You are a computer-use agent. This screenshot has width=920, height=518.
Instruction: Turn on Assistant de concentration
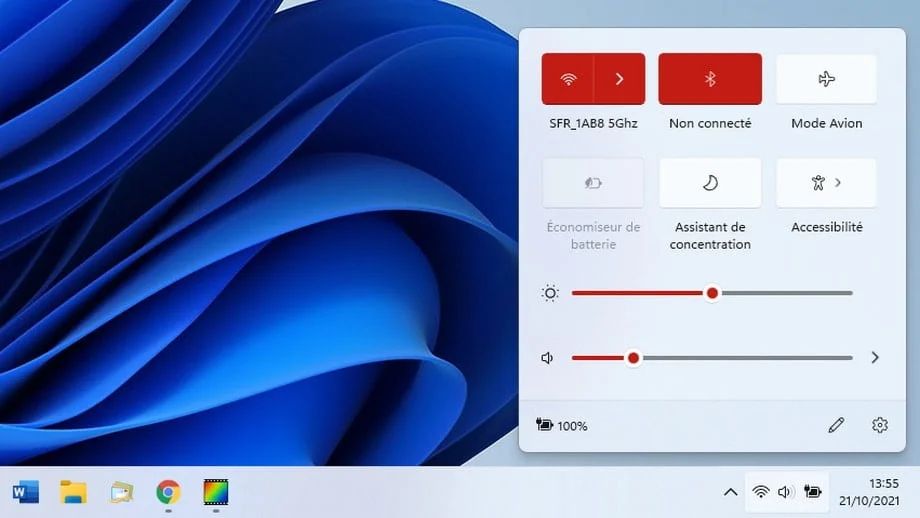coord(710,183)
